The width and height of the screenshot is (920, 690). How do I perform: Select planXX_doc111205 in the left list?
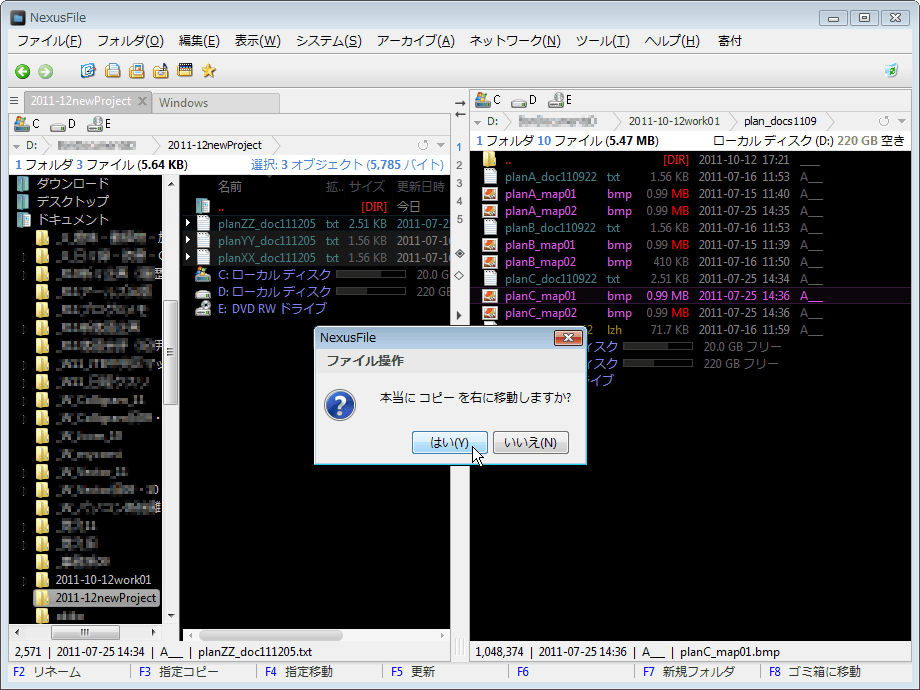(266, 258)
